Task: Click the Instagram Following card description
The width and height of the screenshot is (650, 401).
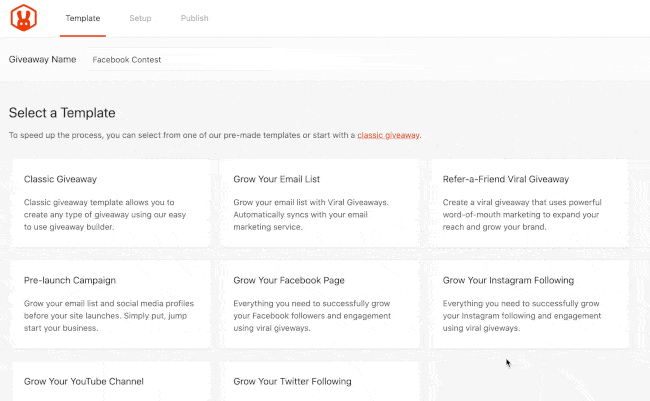Action: pos(521,316)
